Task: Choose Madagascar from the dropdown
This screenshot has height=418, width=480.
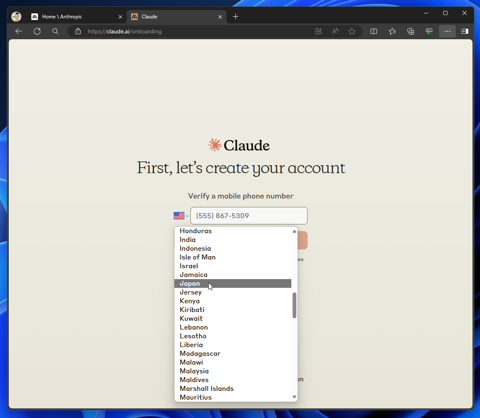Action: coord(233,353)
